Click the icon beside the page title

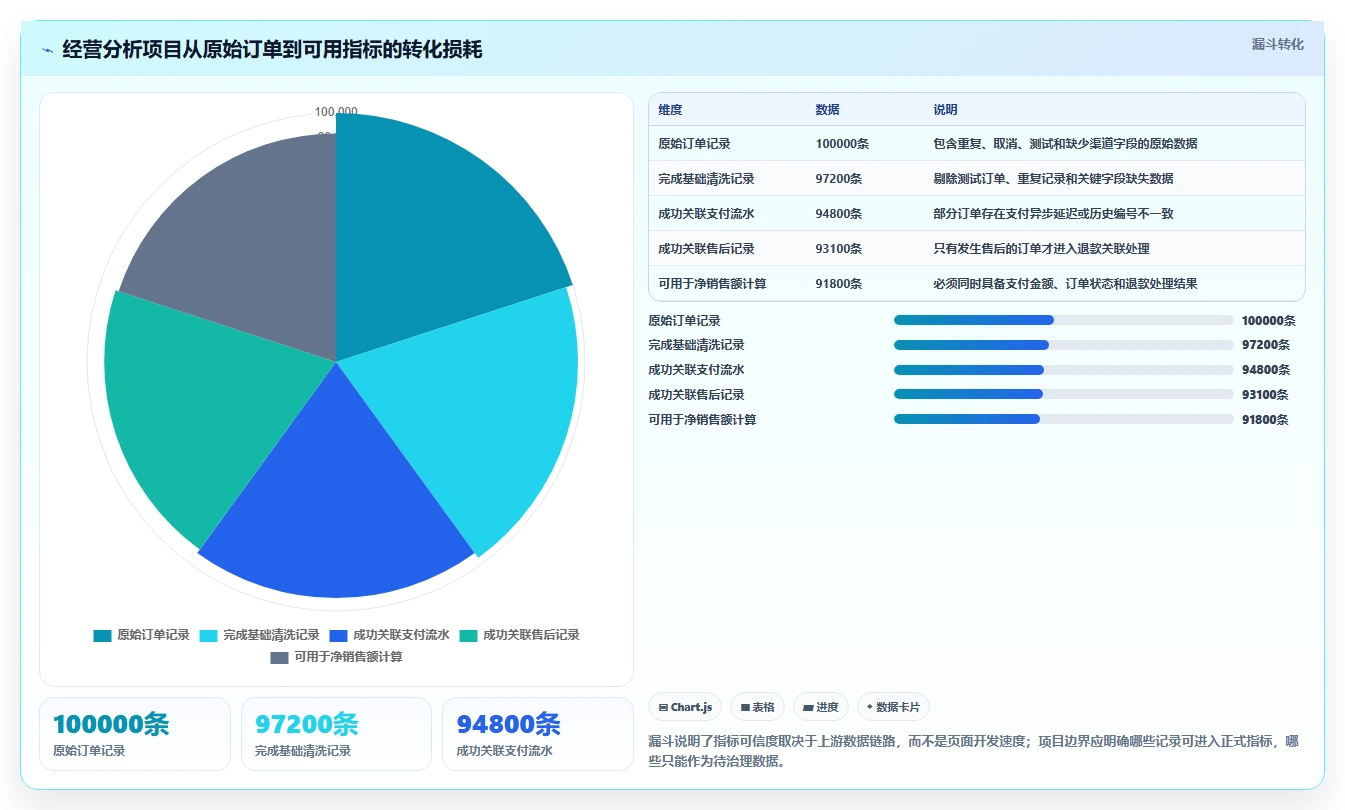pos(48,49)
